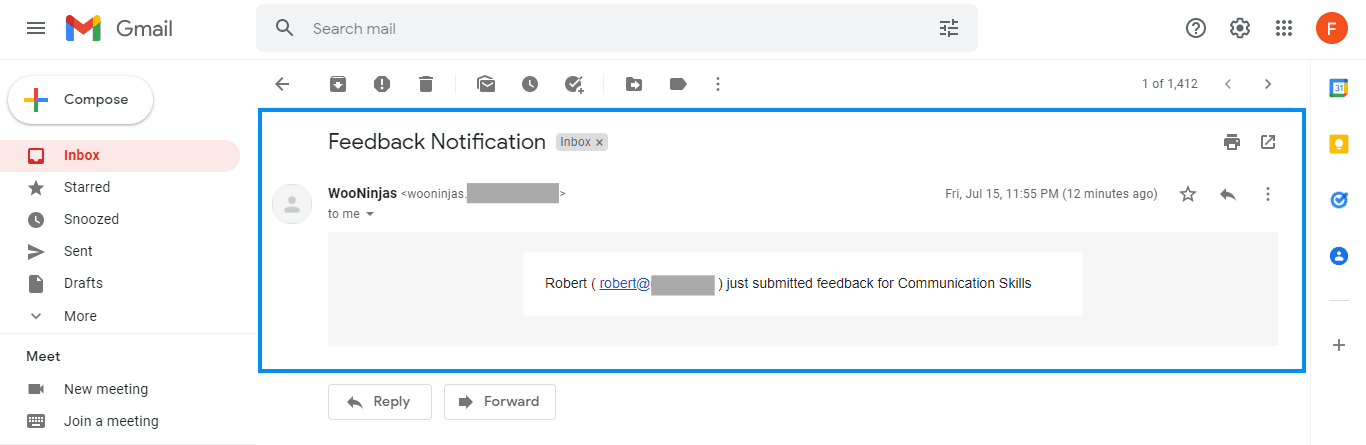1366x445 pixels.
Task: Star the WooNinjas message
Action: point(1188,194)
